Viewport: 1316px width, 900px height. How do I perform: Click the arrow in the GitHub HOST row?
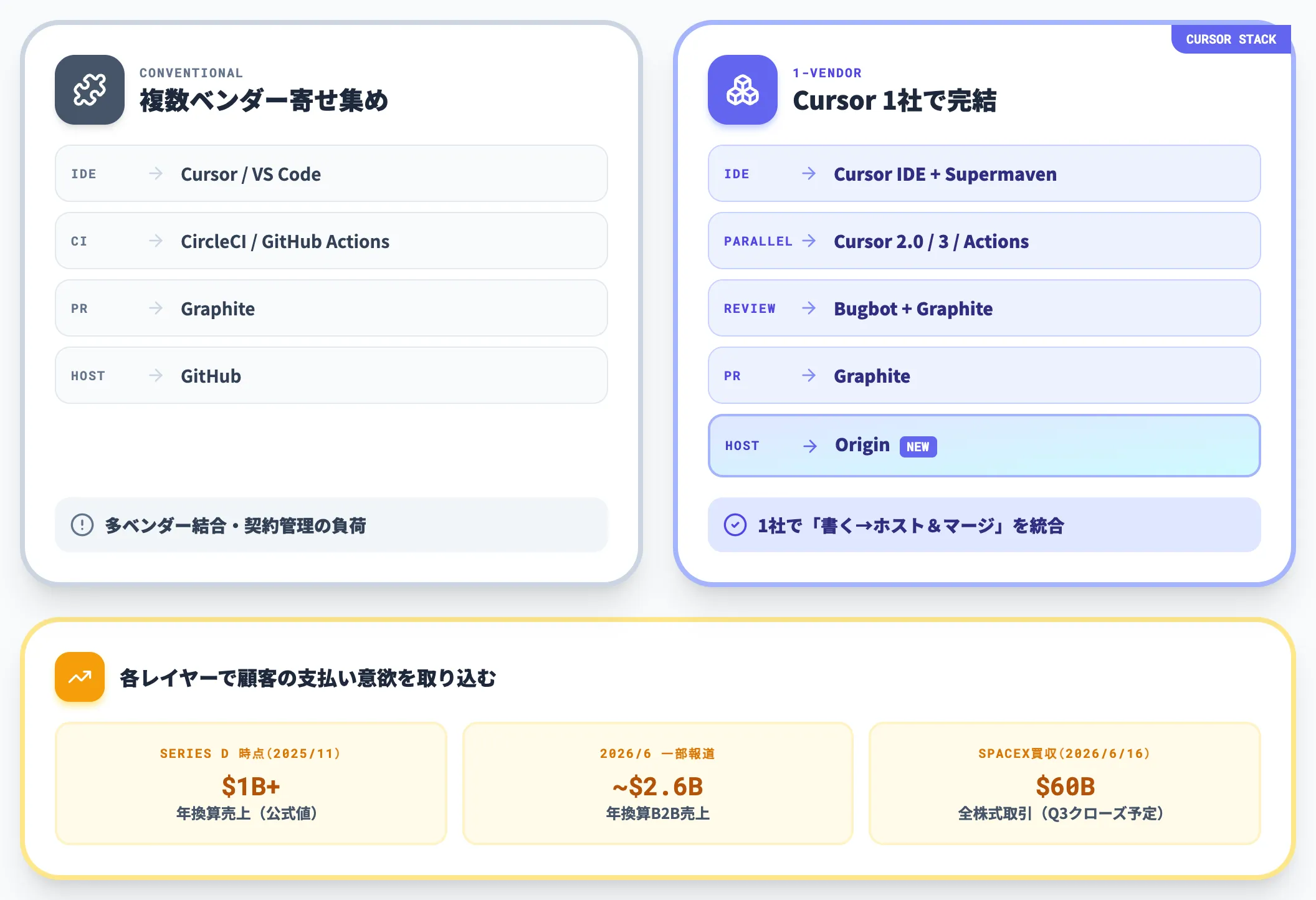156,375
